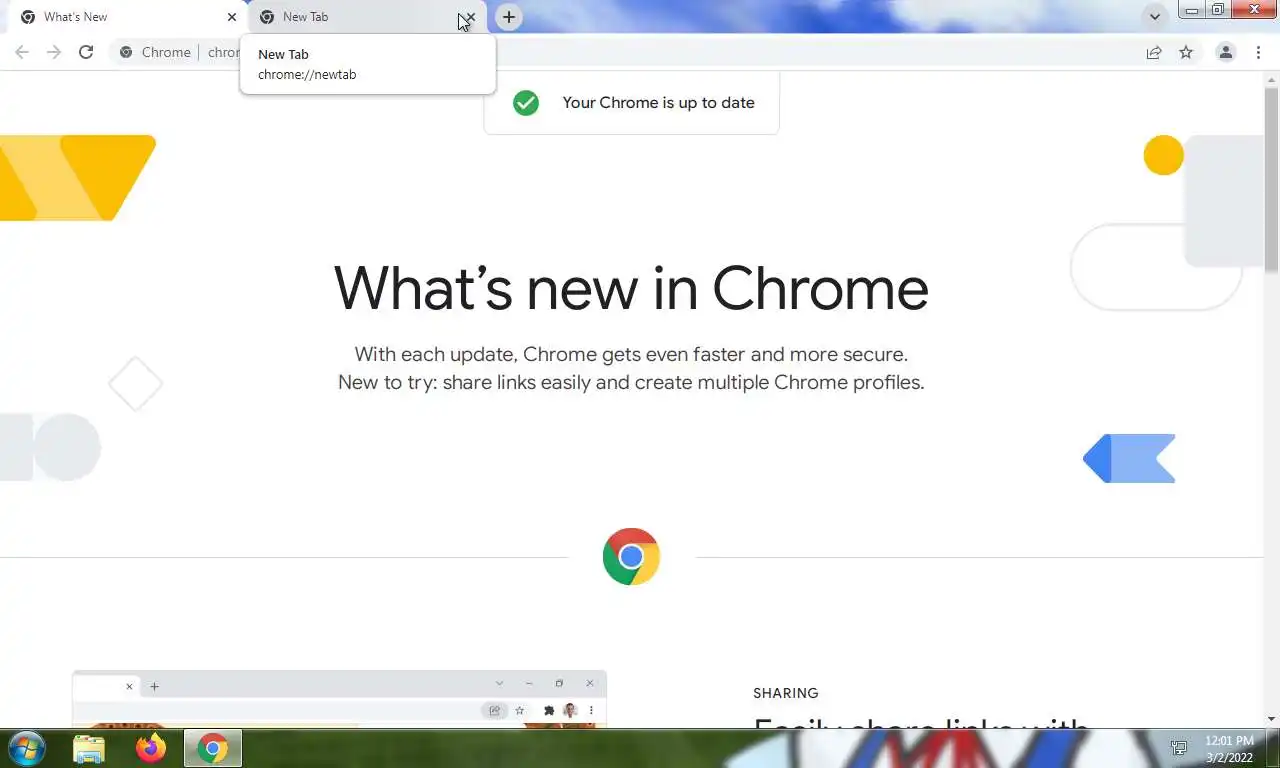The width and height of the screenshot is (1280, 768).
Task: Add a new tab with plus button
Action: point(509,17)
